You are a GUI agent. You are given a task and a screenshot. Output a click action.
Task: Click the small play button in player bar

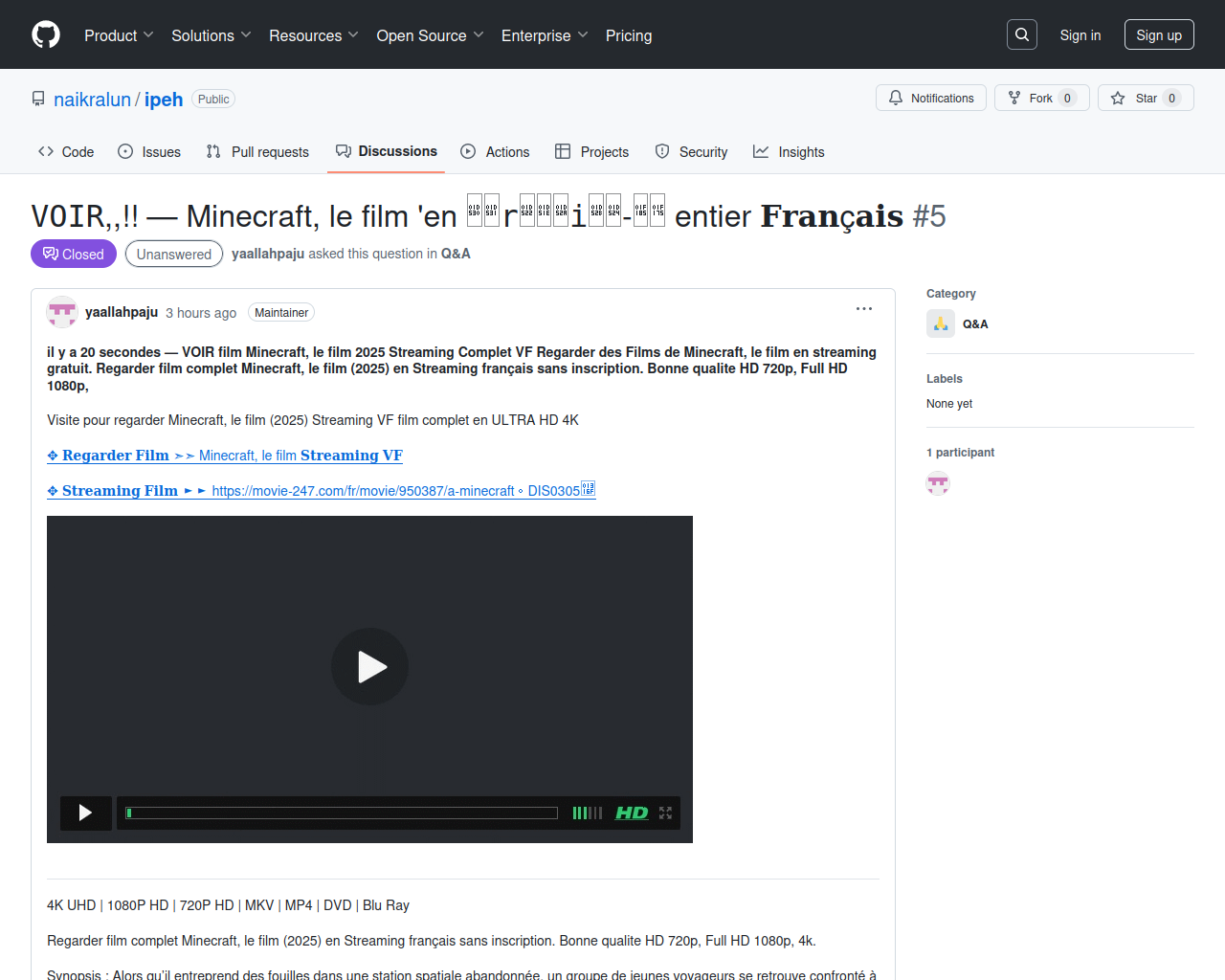[x=85, y=813]
